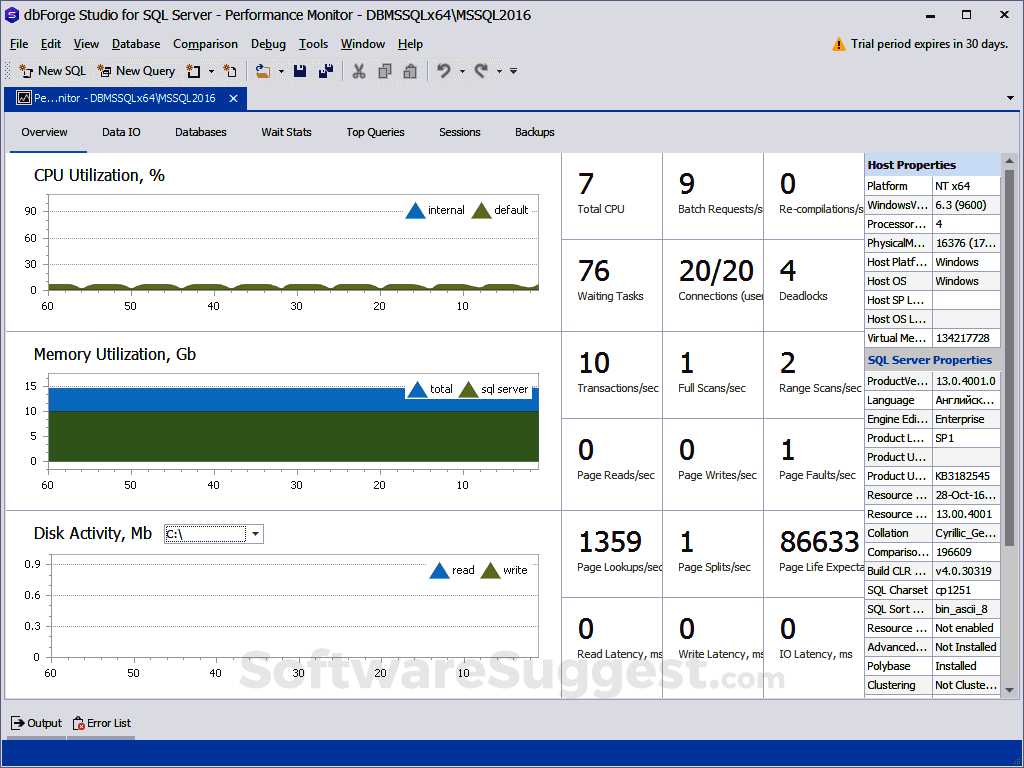Switch to the Wait Stats tab
Image resolution: width=1024 pixels, height=768 pixels.
[x=286, y=132]
